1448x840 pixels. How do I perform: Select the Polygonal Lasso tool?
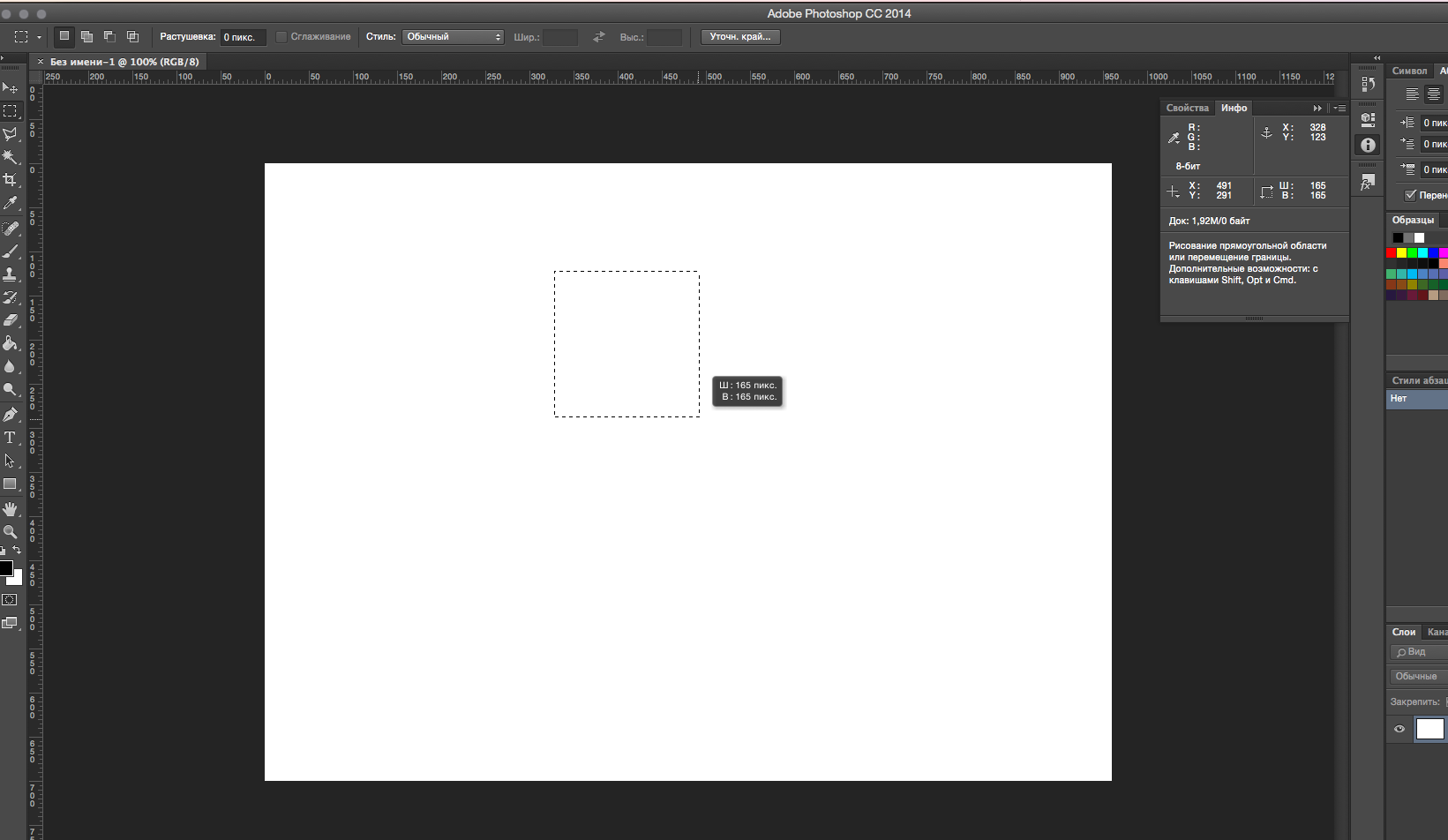coord(11,134)
